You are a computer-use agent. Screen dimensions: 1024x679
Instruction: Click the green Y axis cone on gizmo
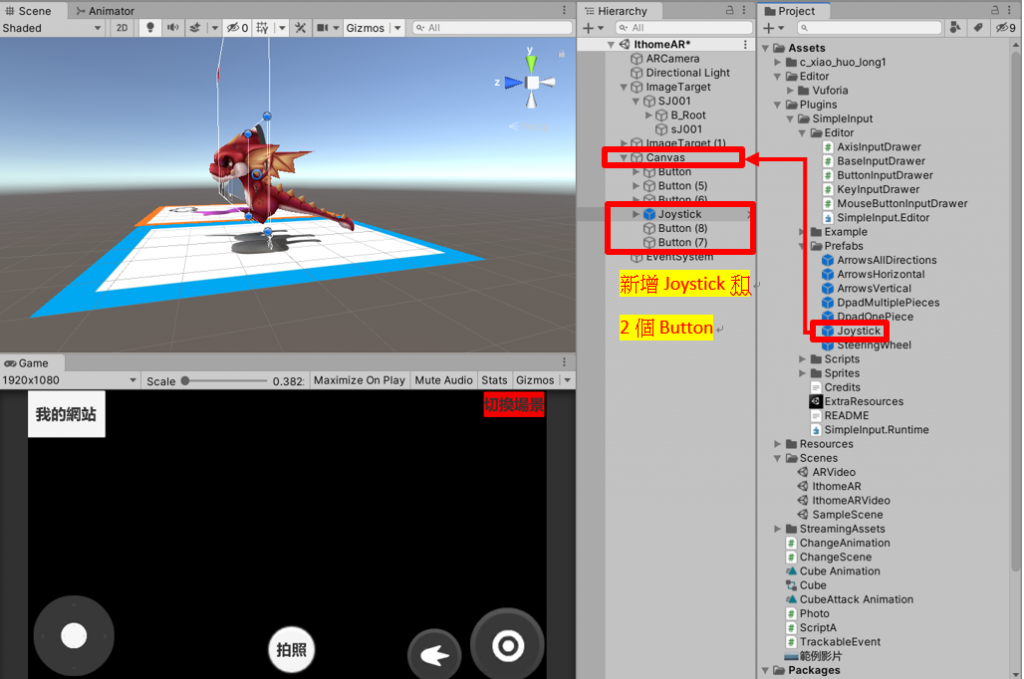point(531,63)
